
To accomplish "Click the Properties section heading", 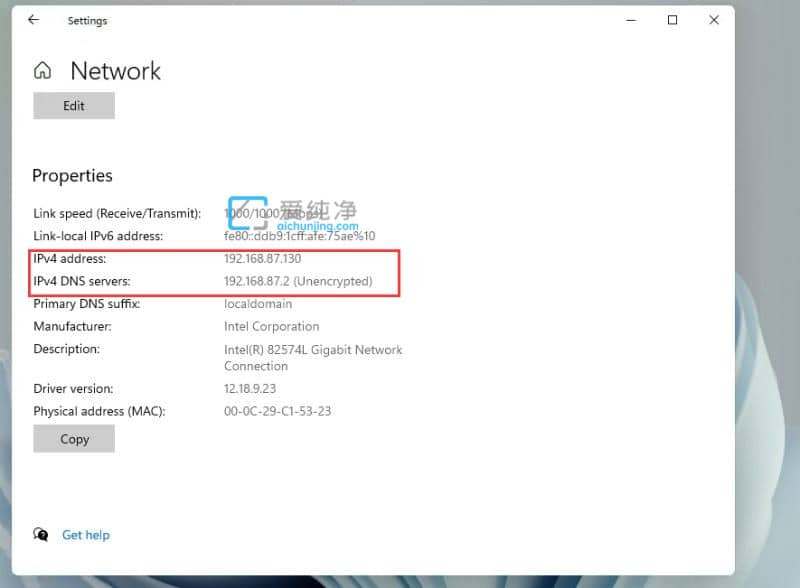I will 72,175.
